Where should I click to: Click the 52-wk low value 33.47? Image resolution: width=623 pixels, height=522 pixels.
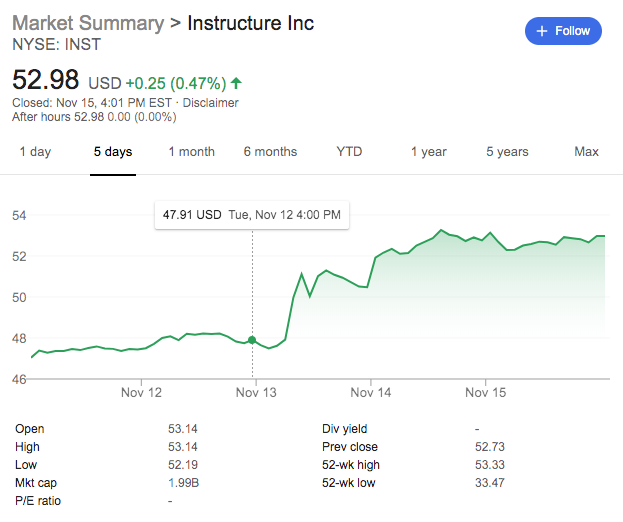[490, 483]
